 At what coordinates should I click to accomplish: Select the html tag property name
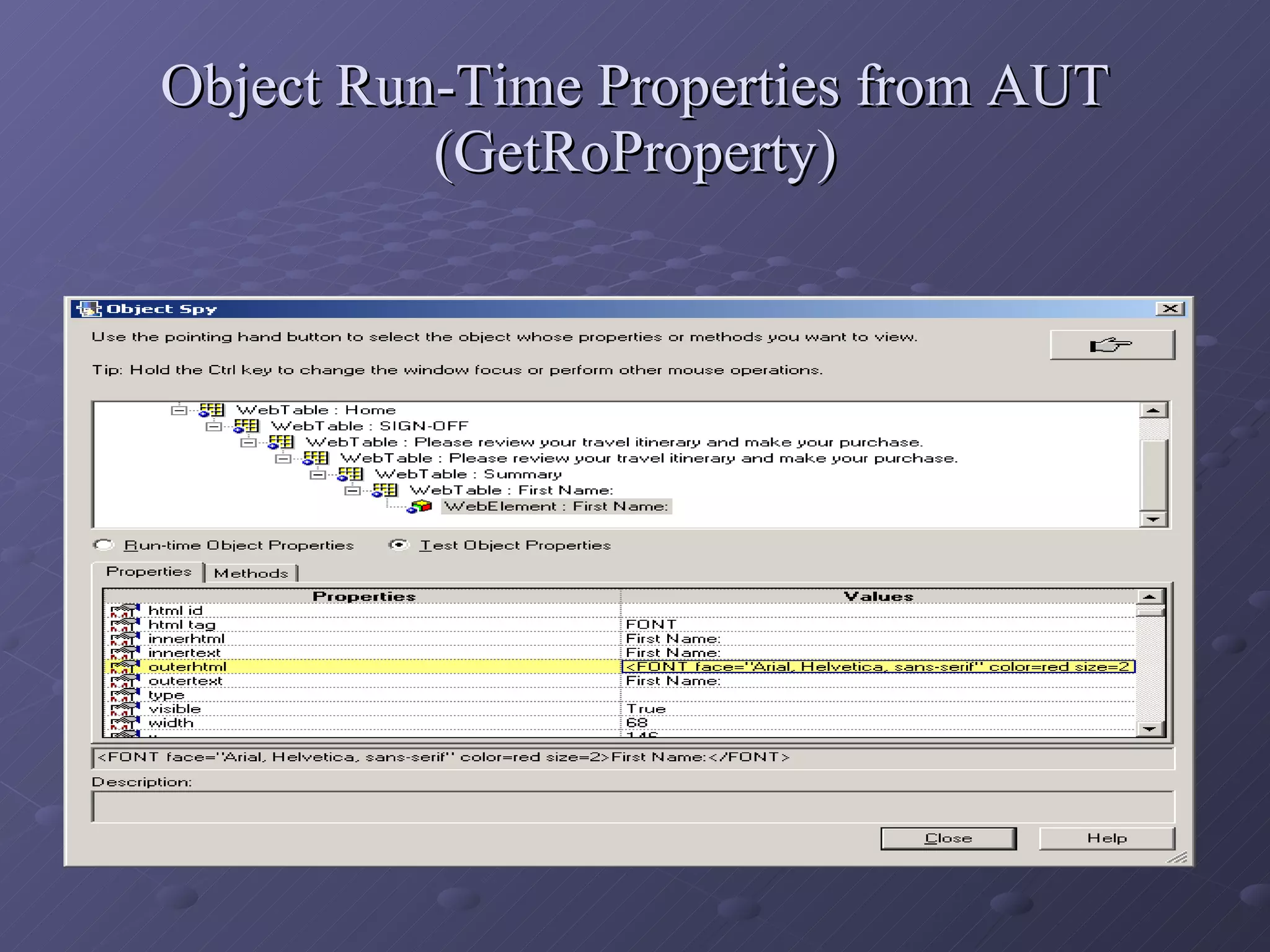[x=182, y=625]
